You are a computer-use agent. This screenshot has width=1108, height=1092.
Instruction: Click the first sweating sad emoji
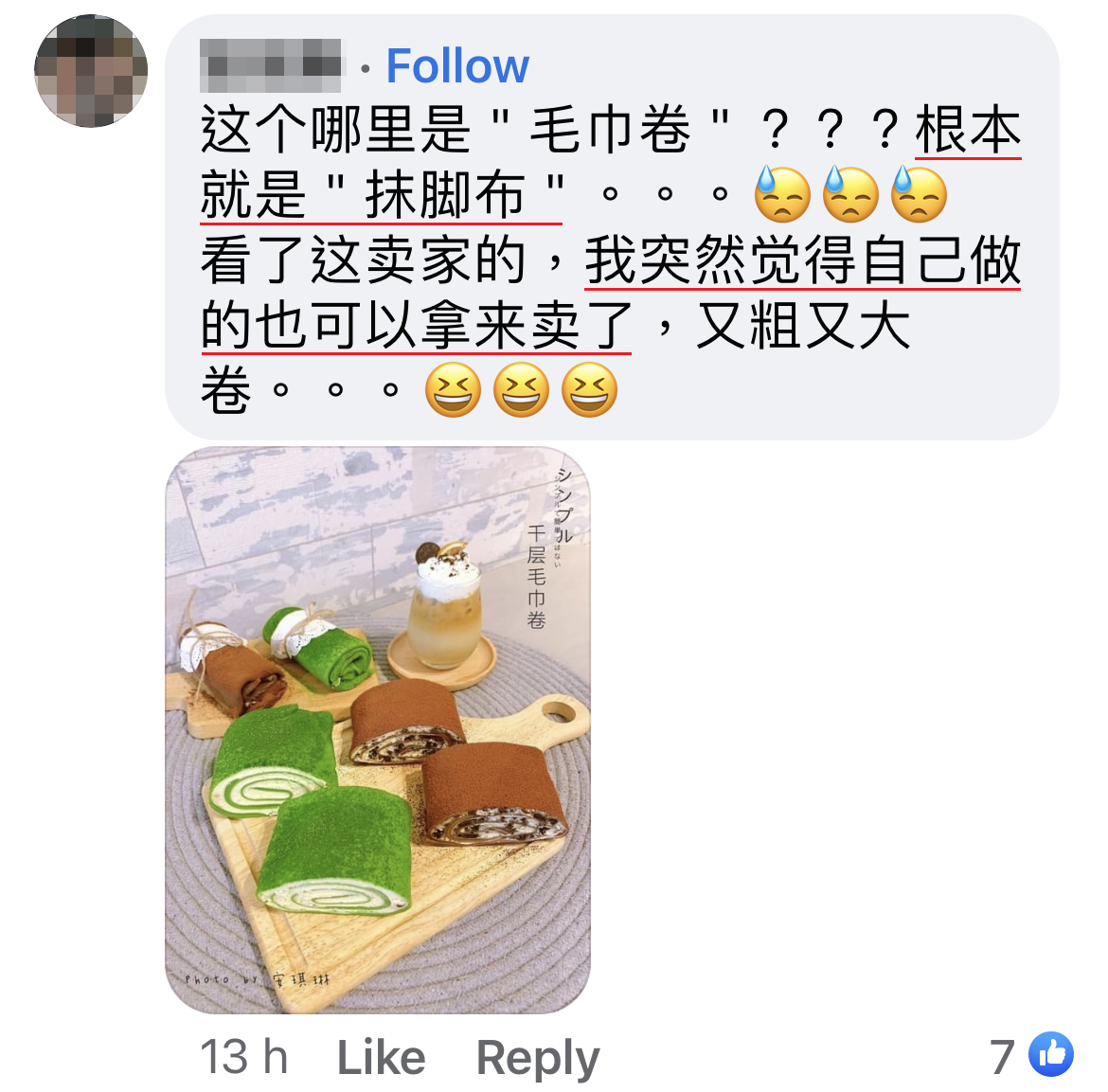[782, 194]
